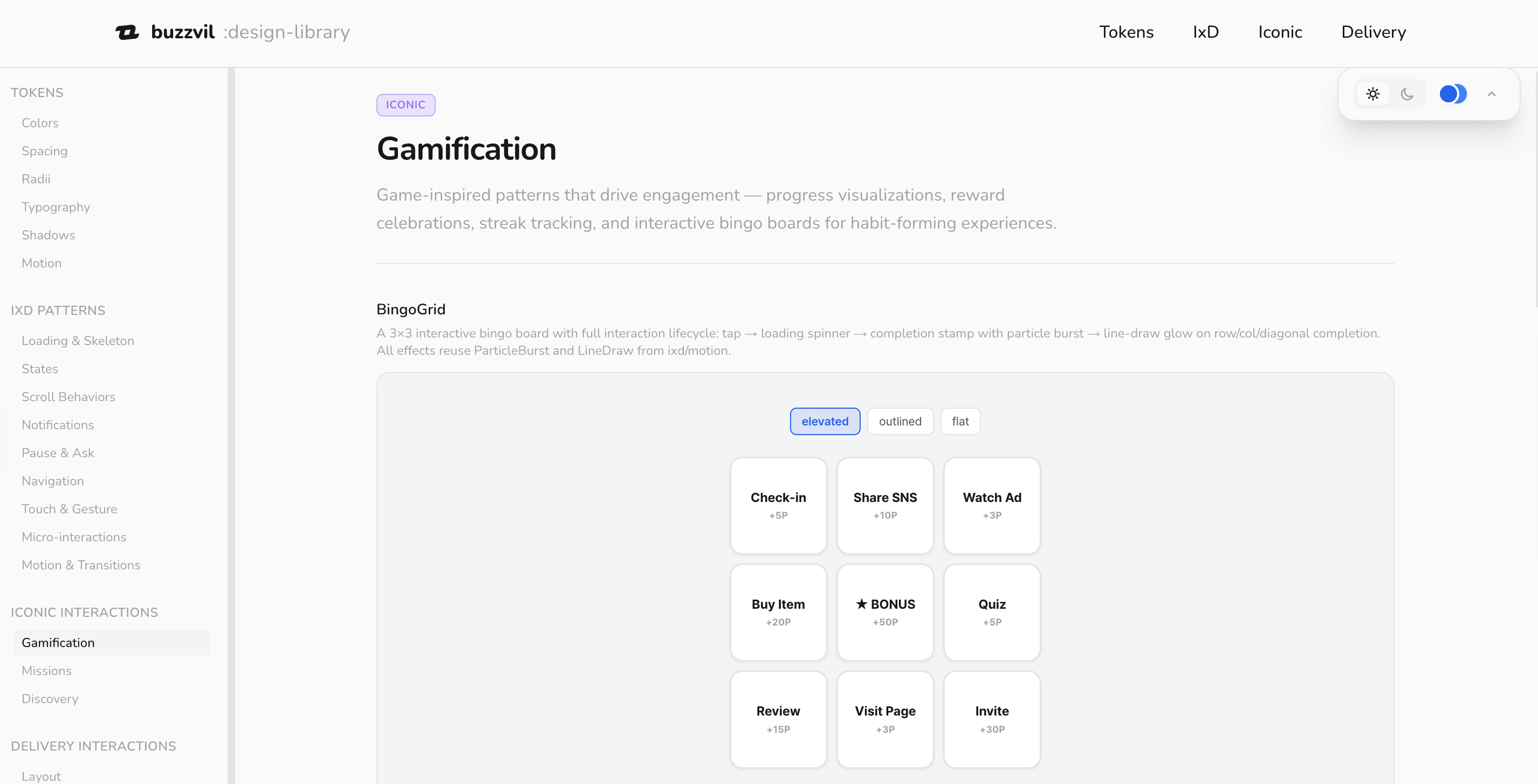
Task: Toggle the blue theme switch
Action: (1453, 94)
